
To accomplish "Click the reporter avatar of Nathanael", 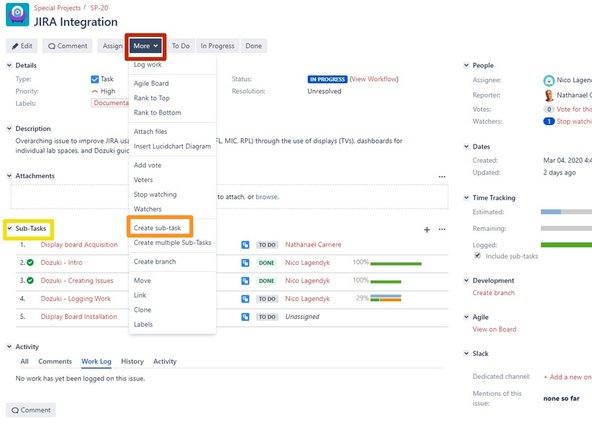I will click(x=549, y=95).
